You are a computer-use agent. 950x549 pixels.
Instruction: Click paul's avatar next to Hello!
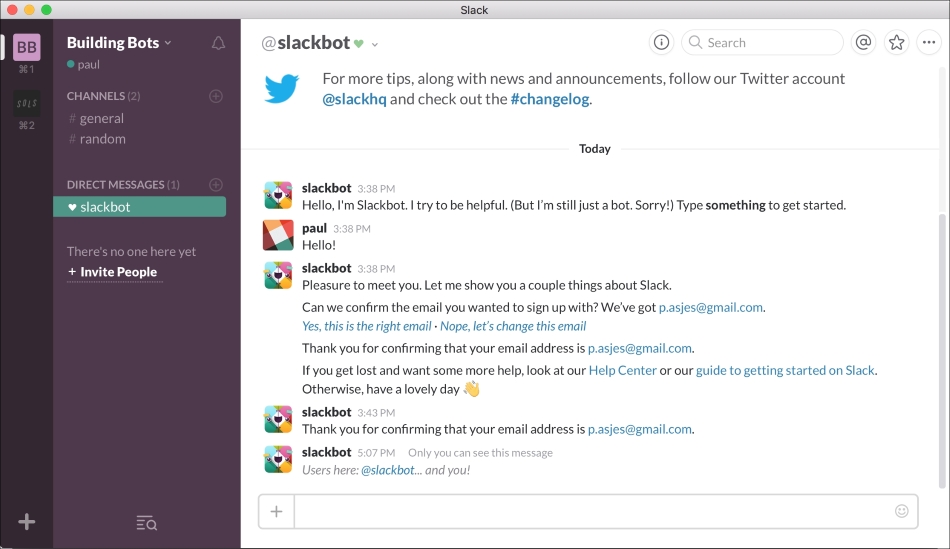click(278, 235)
